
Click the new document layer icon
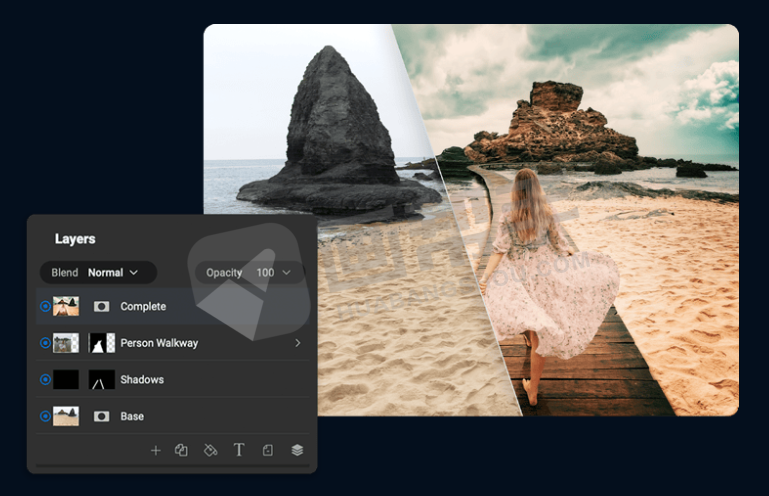[x=267, y=450]
